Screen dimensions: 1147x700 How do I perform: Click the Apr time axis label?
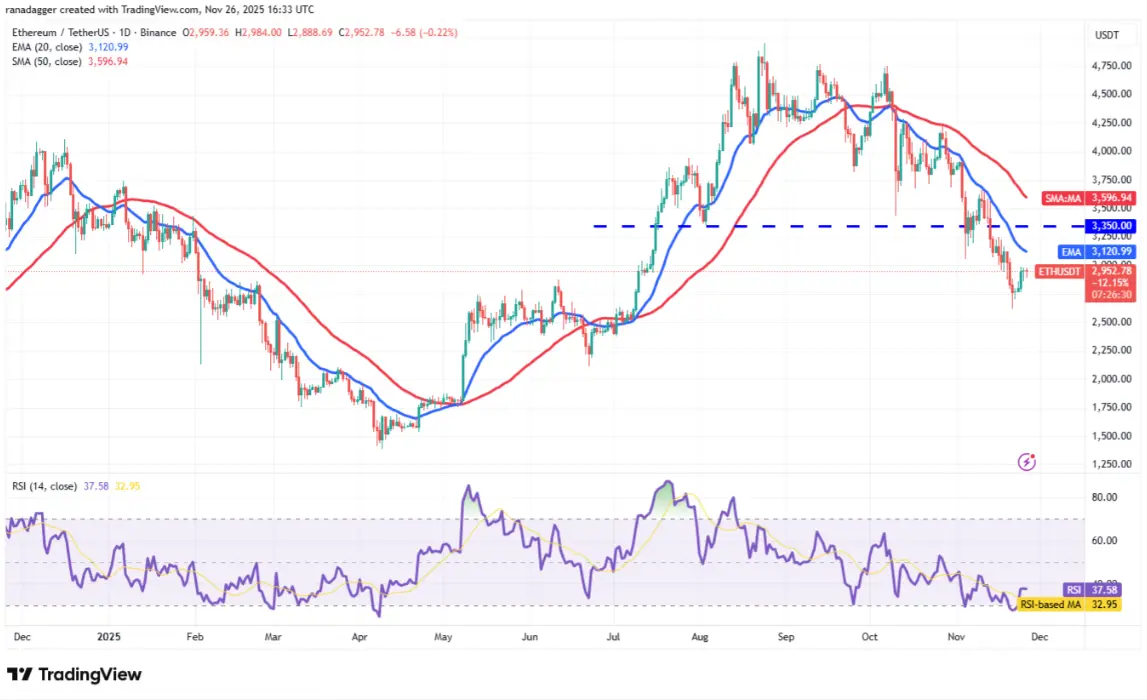359,637
